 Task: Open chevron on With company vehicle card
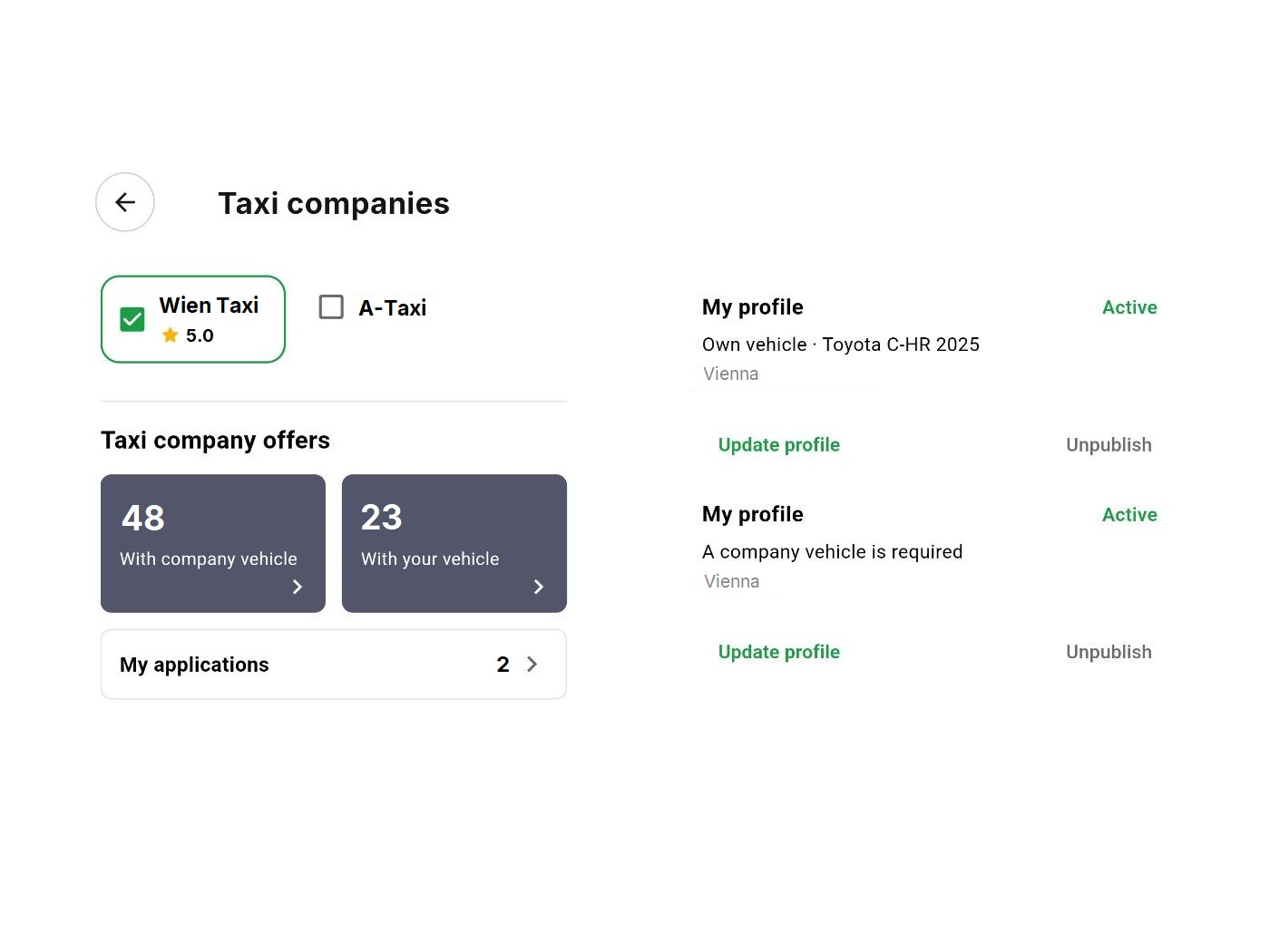[x=297, y=587]
